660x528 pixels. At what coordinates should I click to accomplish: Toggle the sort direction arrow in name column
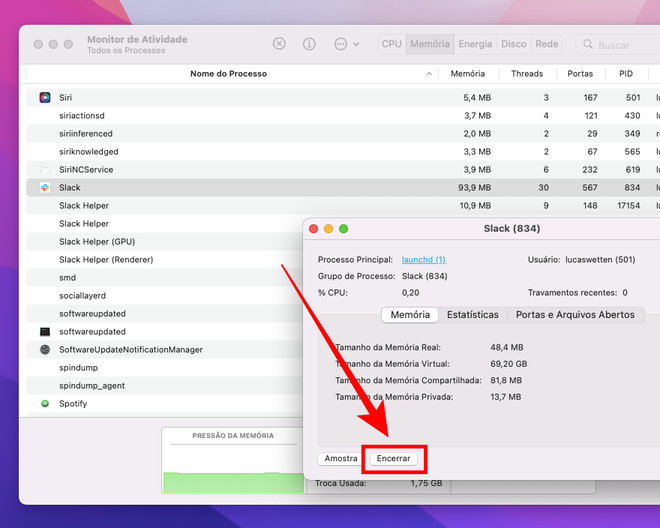click(429, 74)
